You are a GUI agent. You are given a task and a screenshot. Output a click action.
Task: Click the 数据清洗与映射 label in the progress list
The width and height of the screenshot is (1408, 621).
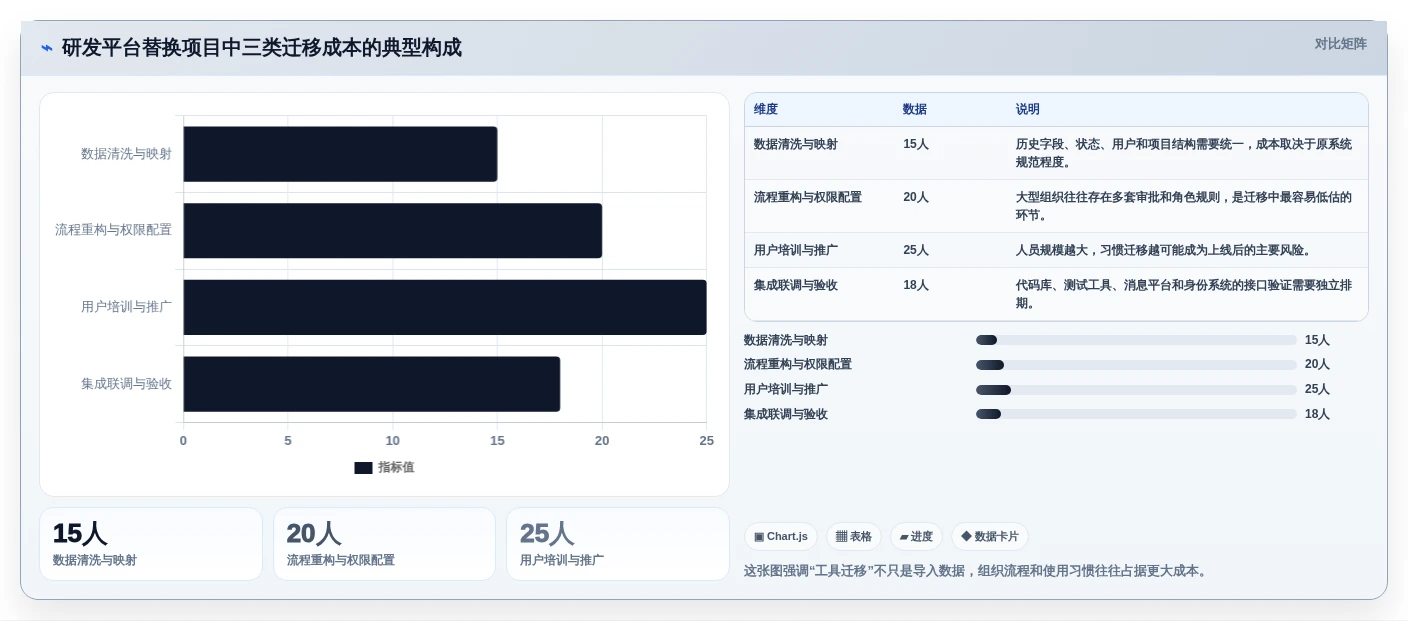[786, 340]
